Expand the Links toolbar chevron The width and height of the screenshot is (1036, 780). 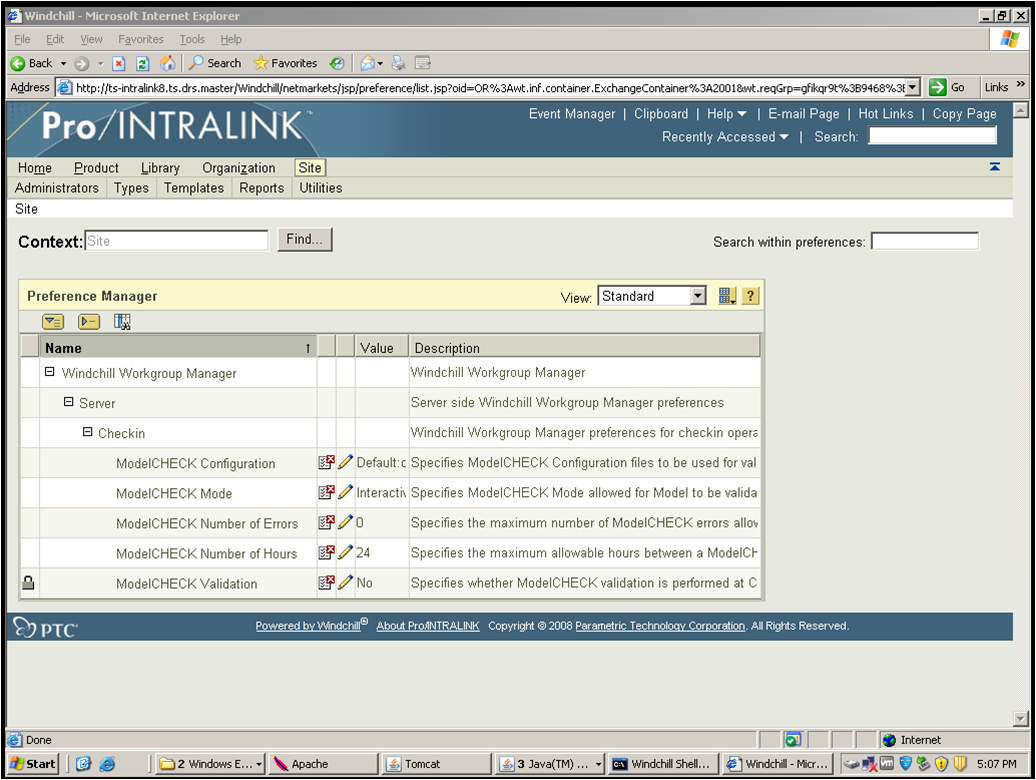(x=1021, y=85)
